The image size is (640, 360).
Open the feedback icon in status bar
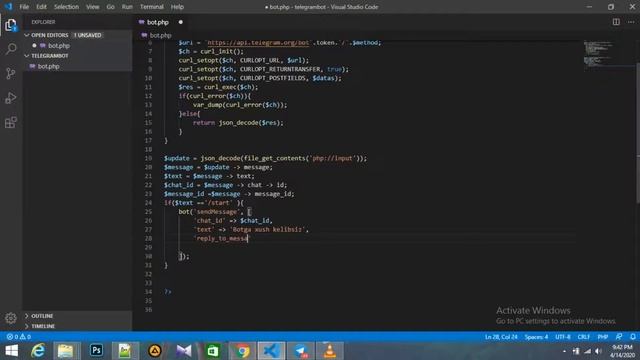click(619, 337)
